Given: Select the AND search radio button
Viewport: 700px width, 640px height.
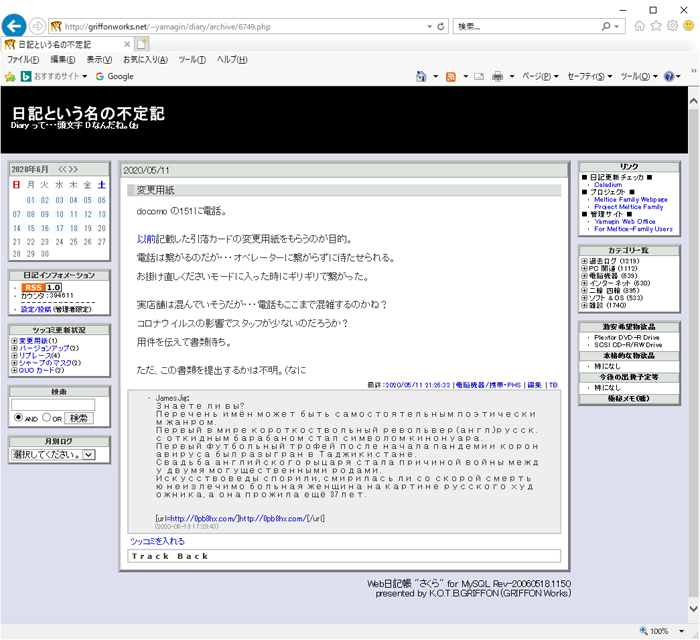Looking at the screenshot, I should point(16,418).
